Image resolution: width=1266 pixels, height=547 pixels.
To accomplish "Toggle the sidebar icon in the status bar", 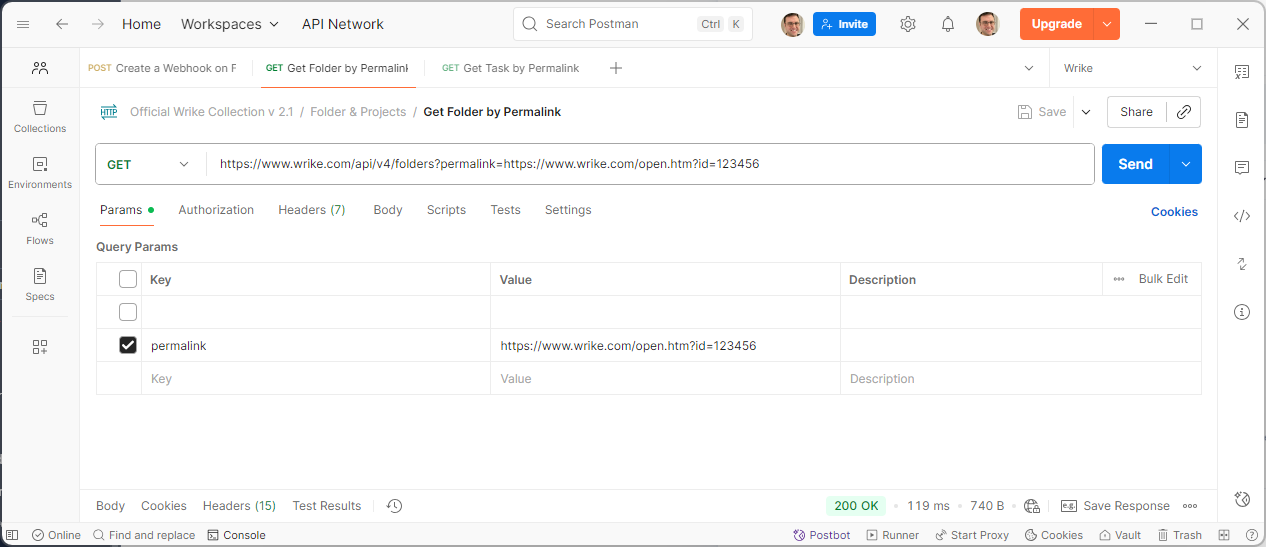I will point(13,535).
